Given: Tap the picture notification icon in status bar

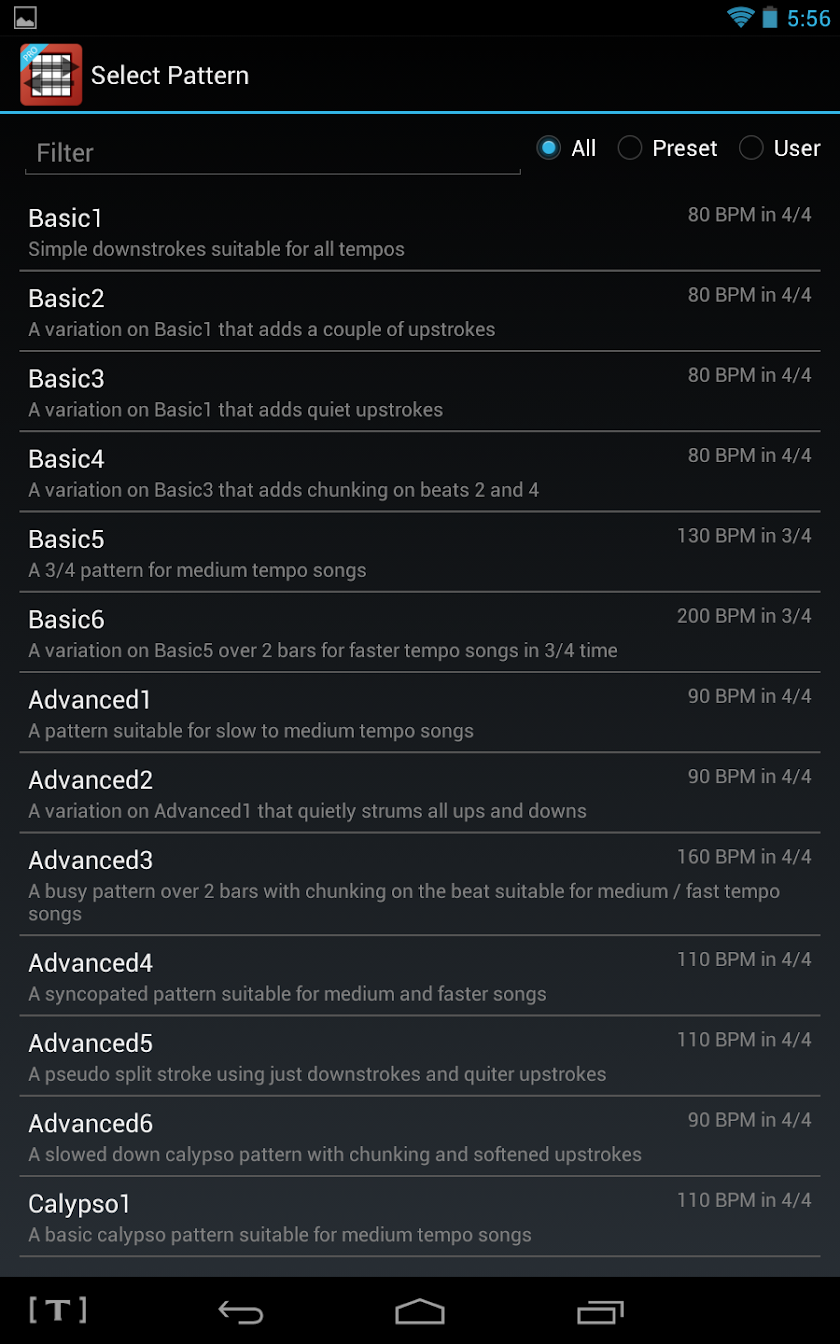Looking at the screenshot, I should tap(25, 17).
